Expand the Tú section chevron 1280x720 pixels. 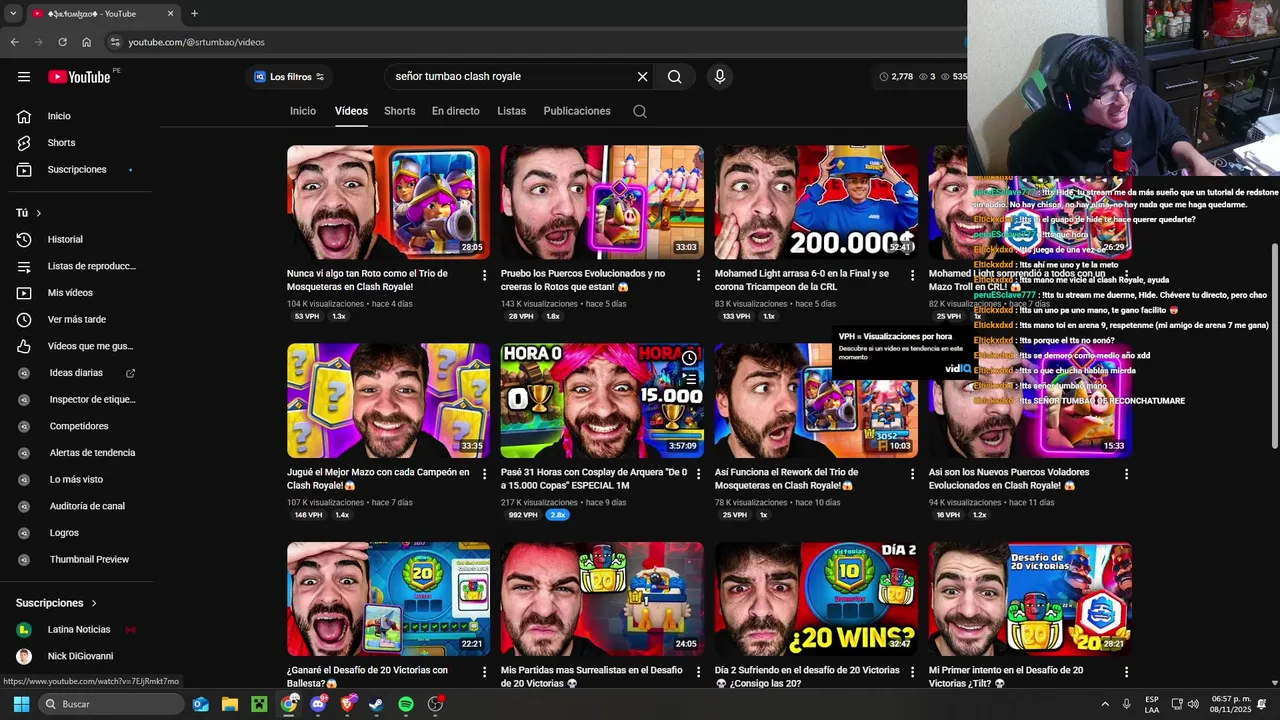pos(39,213)
